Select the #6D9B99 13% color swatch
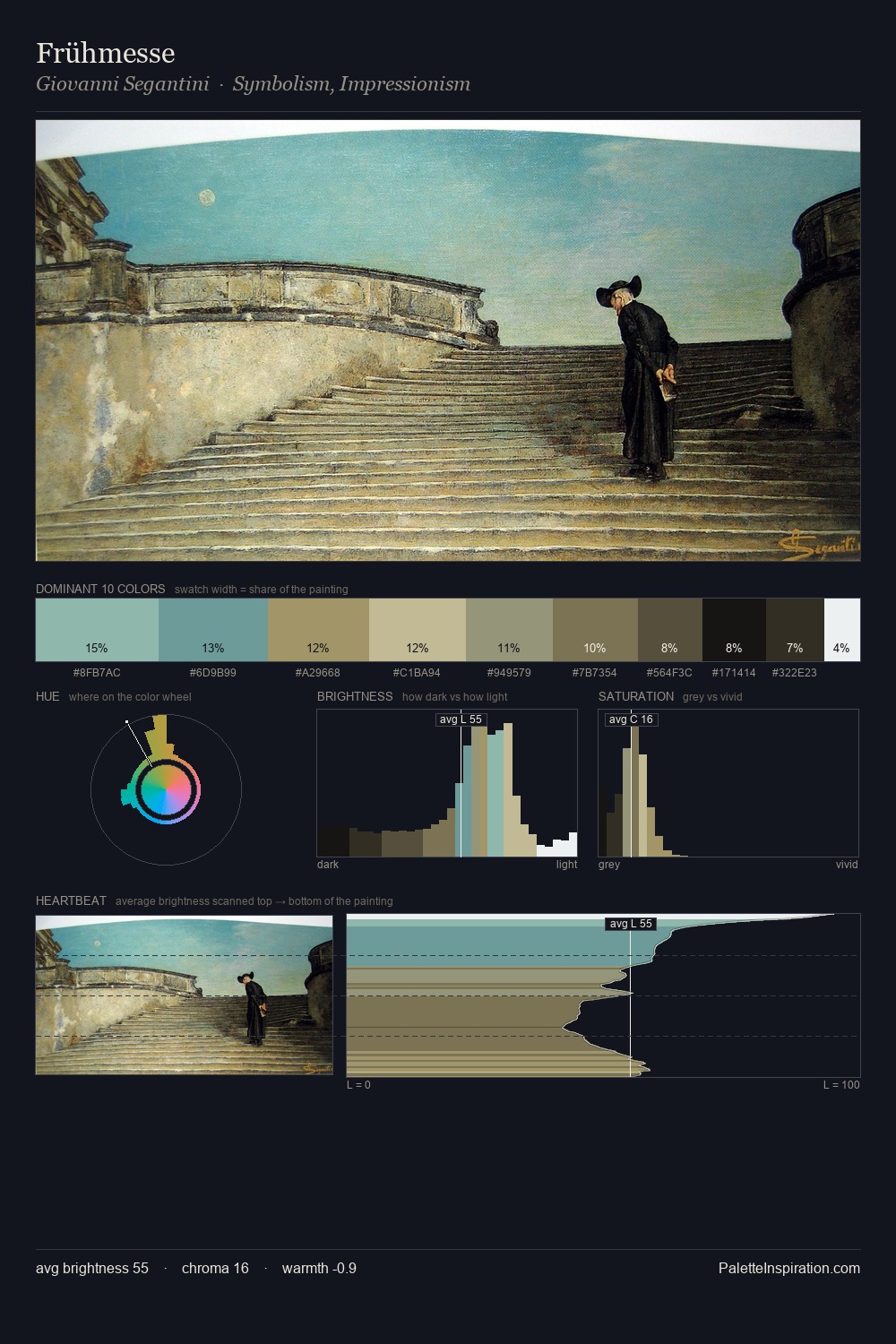The image size is (896, 1344). 213,630
